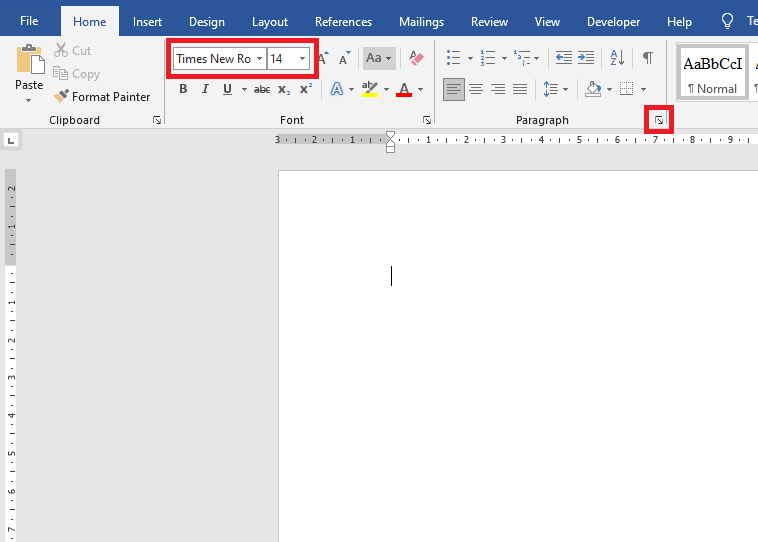Image resolution: width=758 pixels, height=542 pixels.
Task: Open the Insert tab
Action: click(147, 21)
